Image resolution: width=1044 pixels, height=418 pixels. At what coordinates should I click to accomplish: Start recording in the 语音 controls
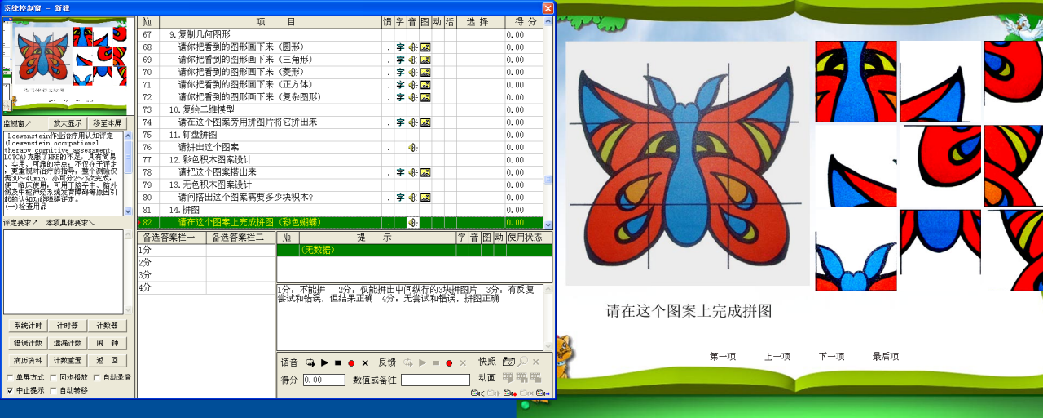(351, 363)
